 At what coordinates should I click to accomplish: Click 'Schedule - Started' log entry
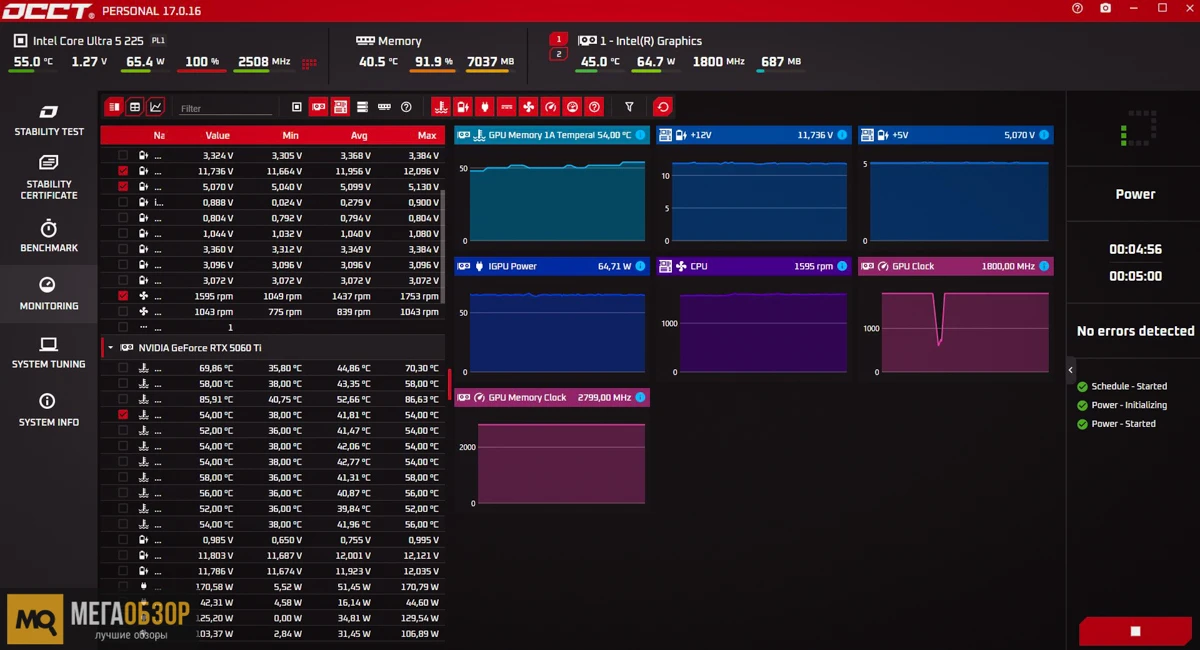[1129, 386]
